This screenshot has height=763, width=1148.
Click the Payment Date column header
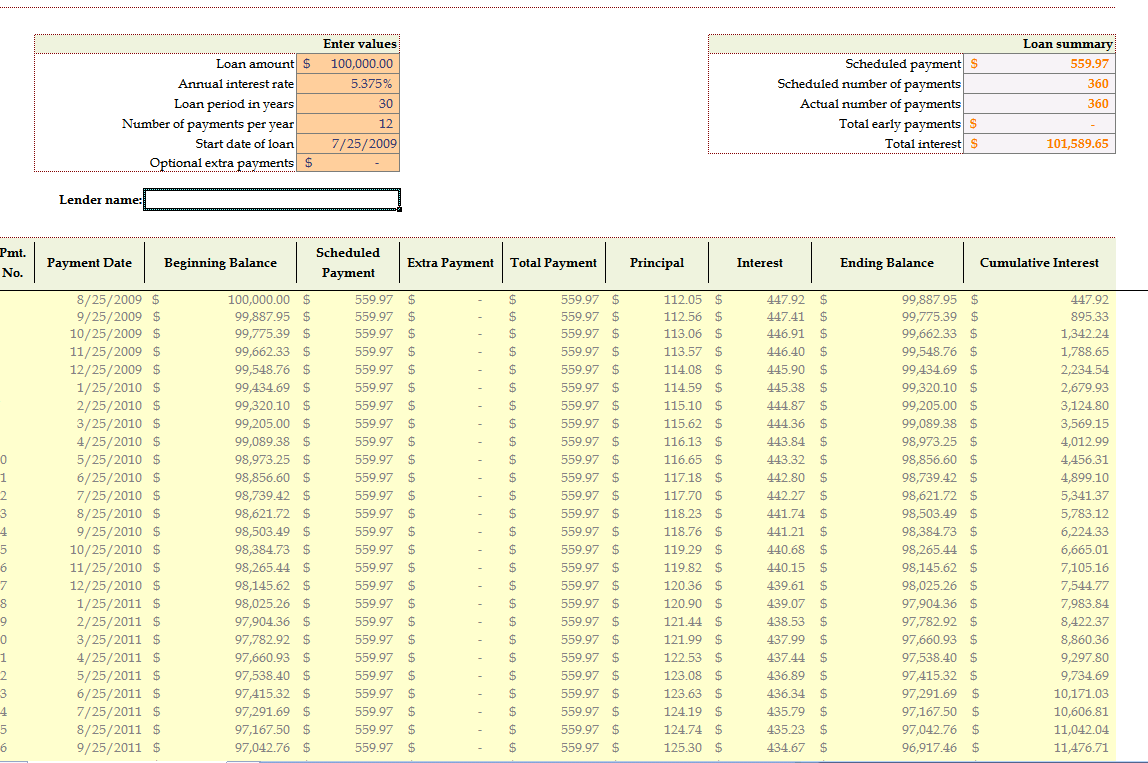[x=89, y=262]
